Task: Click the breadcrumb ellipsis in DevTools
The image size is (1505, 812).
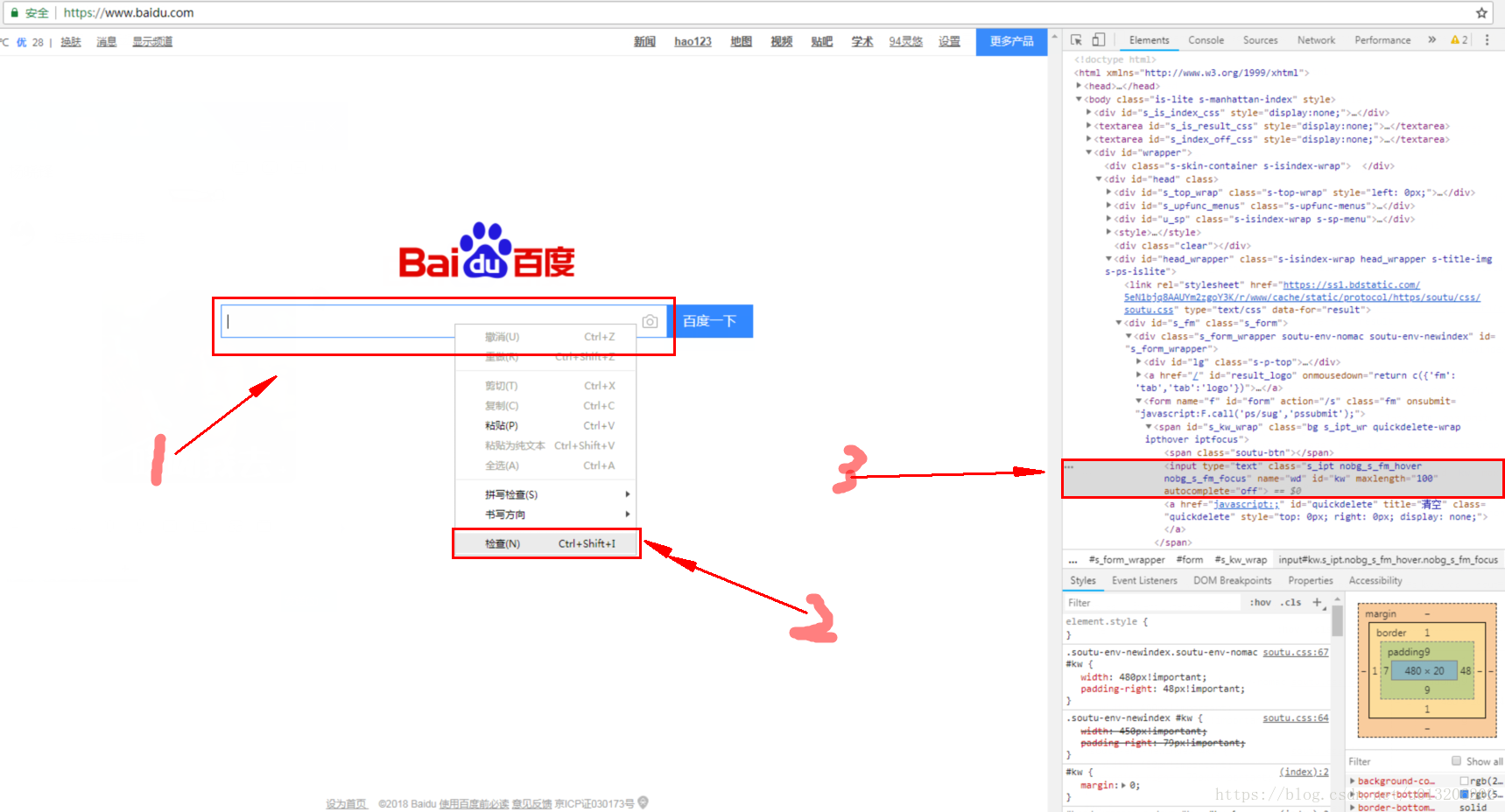Action: (x=1072, y=560)
